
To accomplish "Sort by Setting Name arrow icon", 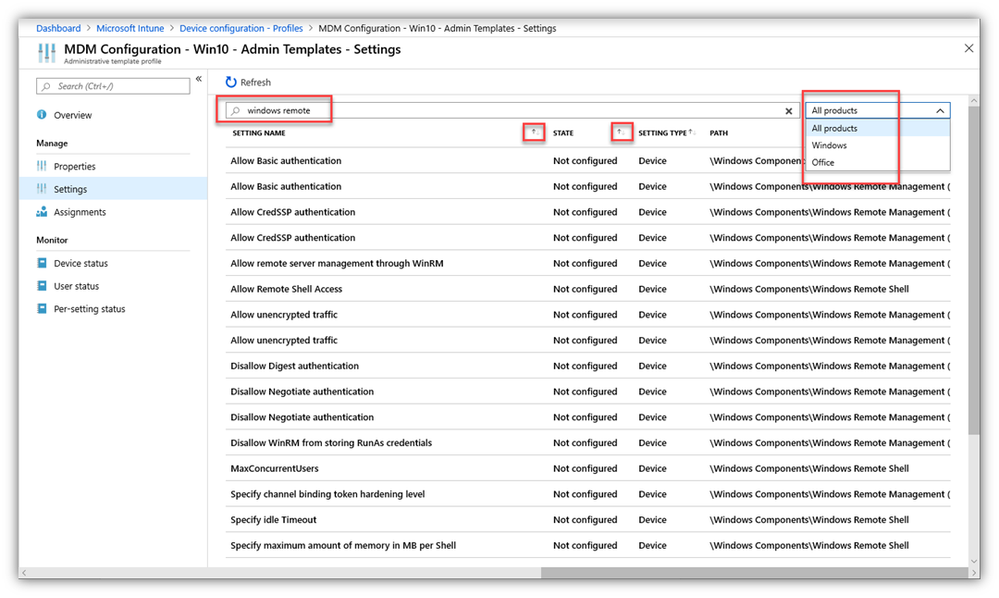I will click(534, 132).
